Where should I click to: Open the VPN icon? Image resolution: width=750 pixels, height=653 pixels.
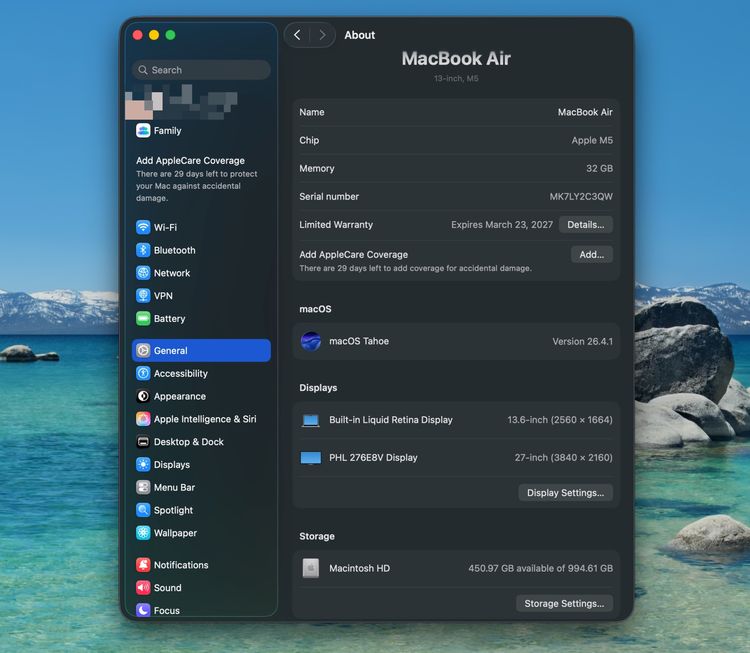[143, 296]
